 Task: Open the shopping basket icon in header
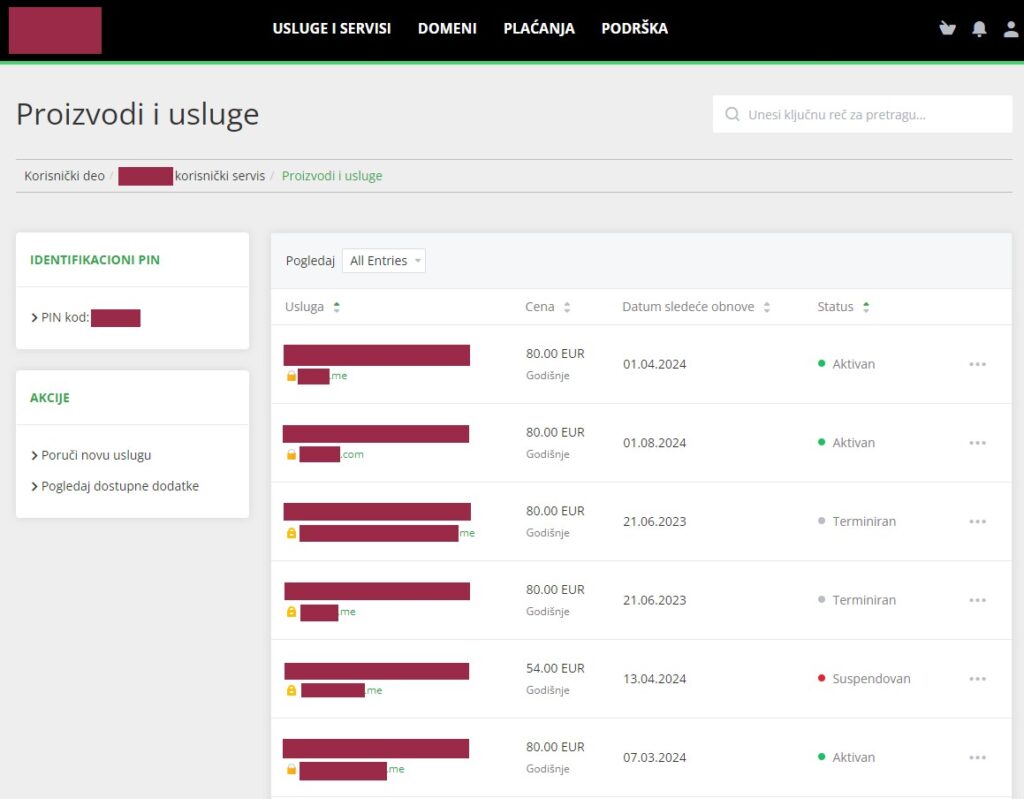tap(947, 29)
